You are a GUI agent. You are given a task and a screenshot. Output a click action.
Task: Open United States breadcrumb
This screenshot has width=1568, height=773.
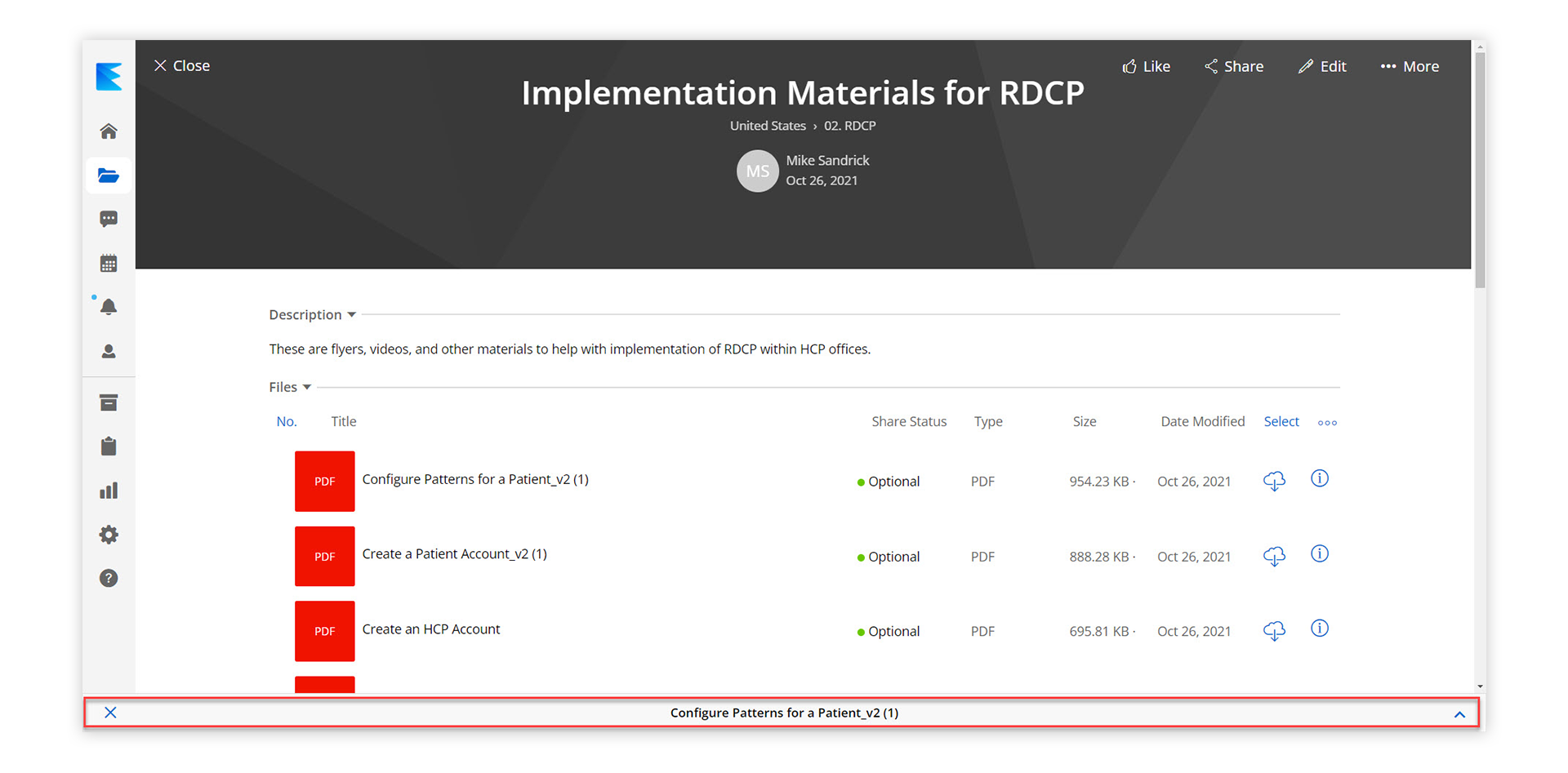point(768,126)
